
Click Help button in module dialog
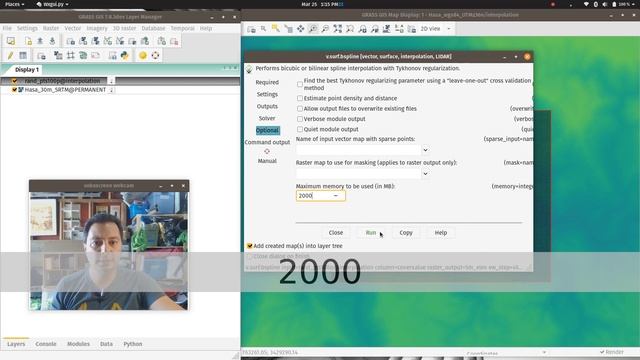441,232
